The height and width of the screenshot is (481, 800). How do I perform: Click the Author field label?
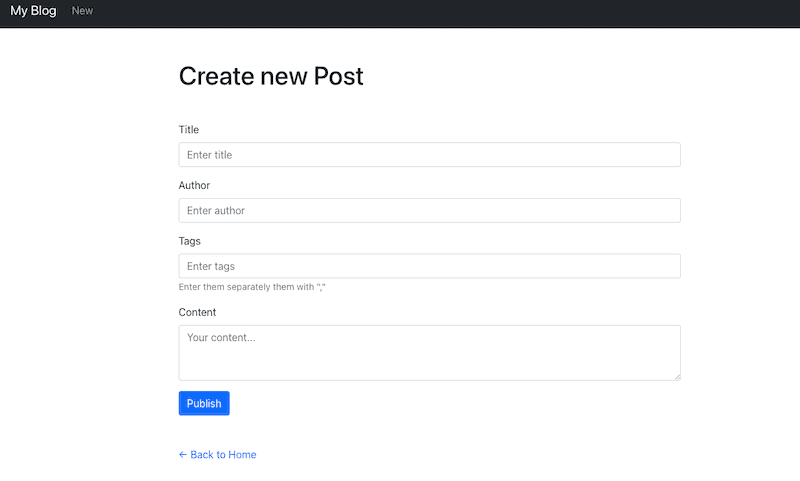point(194,186)
